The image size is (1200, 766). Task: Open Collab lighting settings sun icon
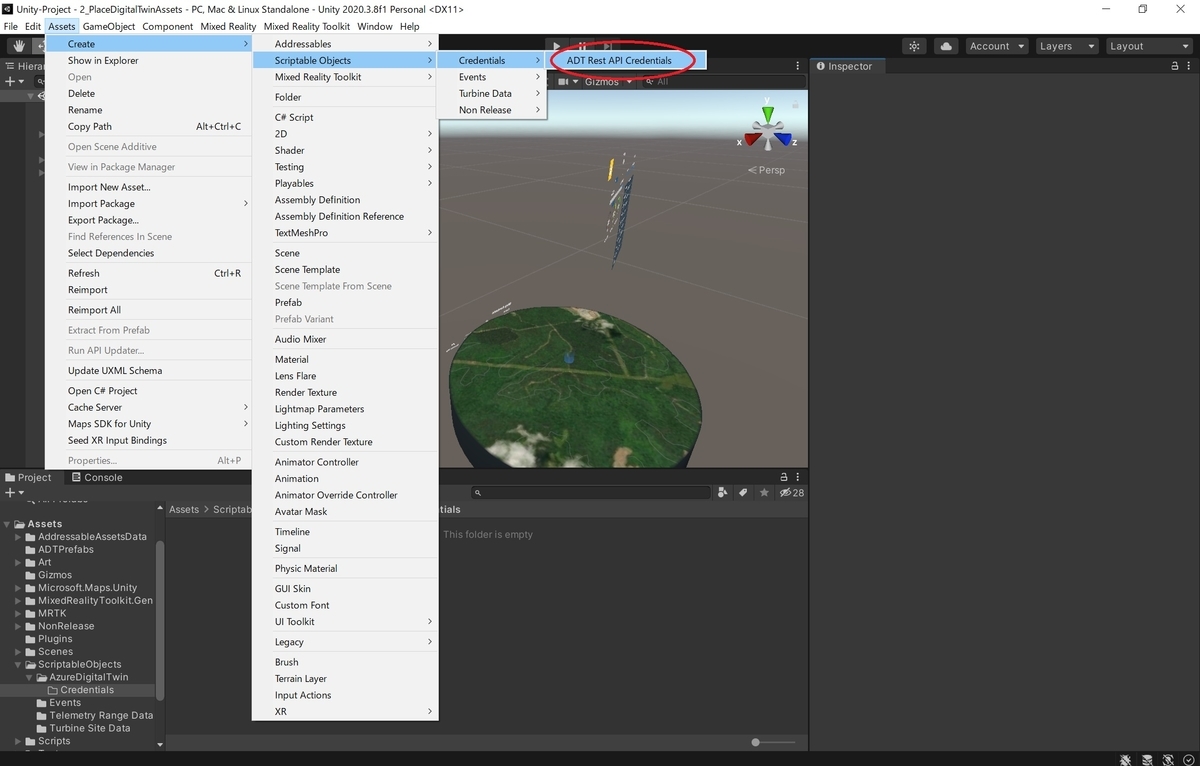pos(913,46)
